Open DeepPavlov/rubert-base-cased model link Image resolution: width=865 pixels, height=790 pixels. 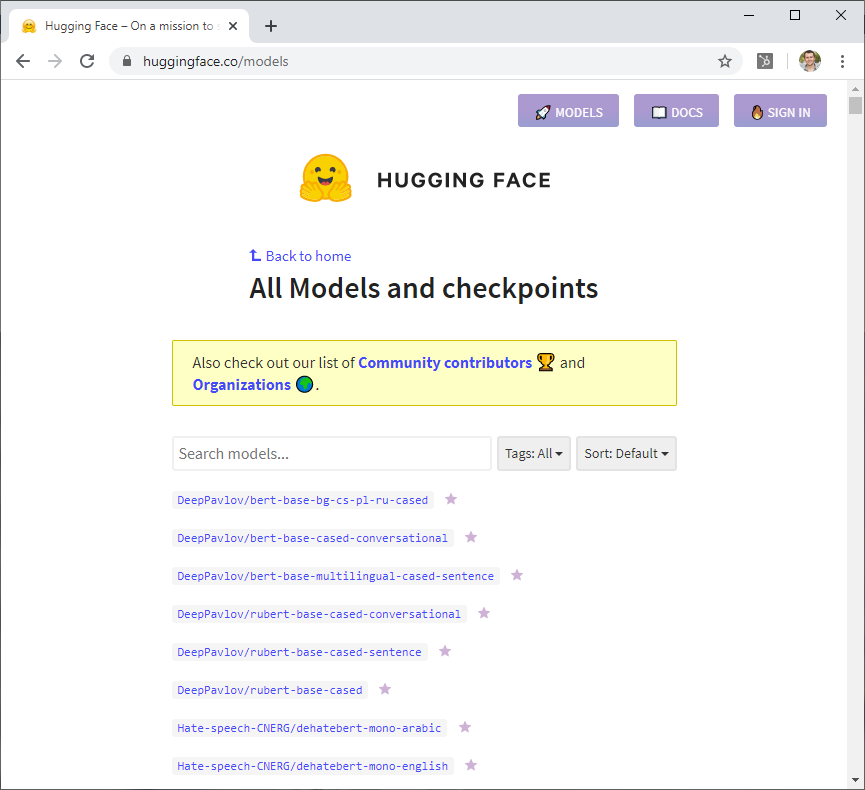(x=270, y=690)
